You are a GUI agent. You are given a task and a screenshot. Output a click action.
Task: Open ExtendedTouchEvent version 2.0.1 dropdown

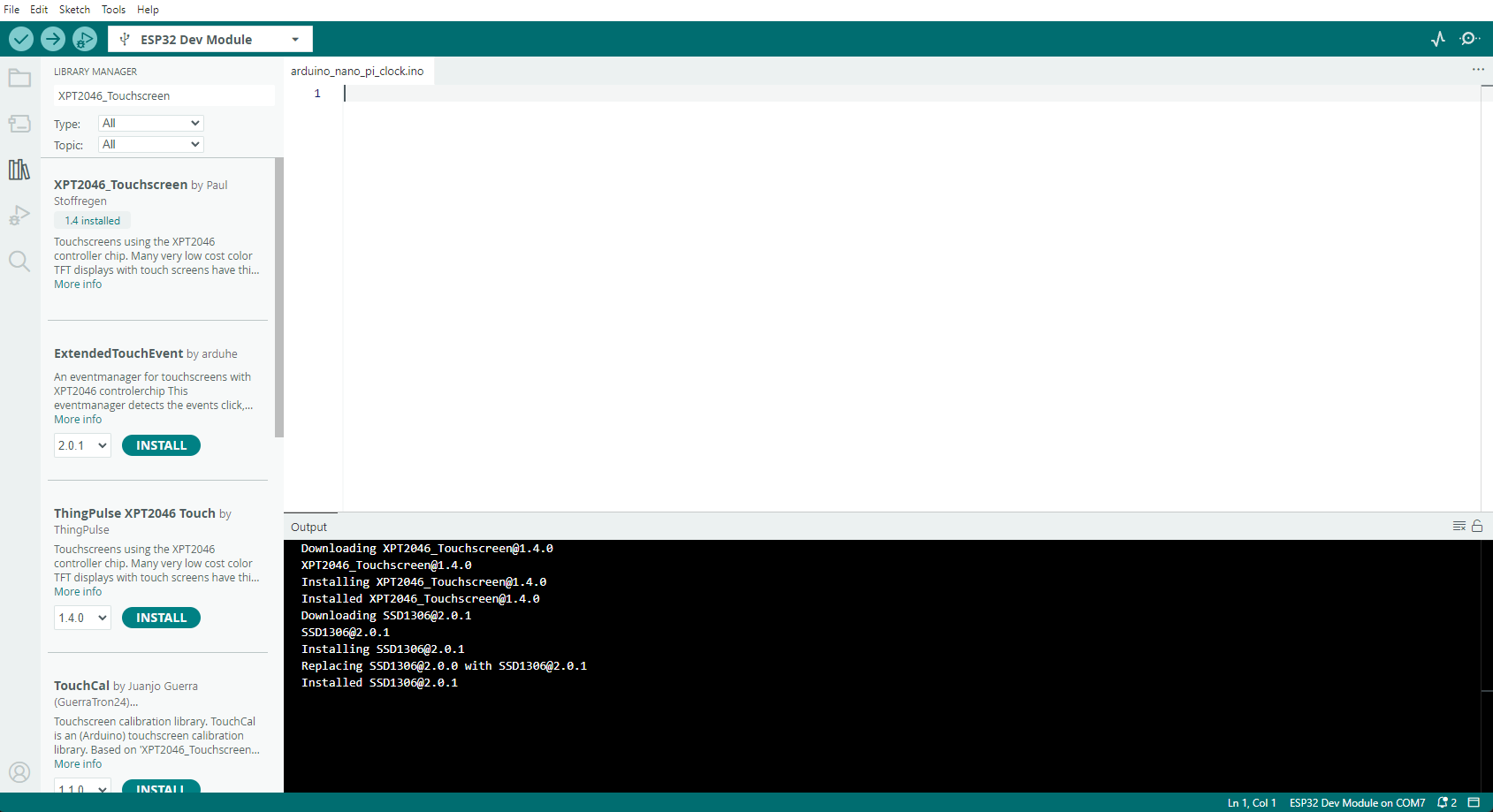pyautogui.click(x=82, y=445)
